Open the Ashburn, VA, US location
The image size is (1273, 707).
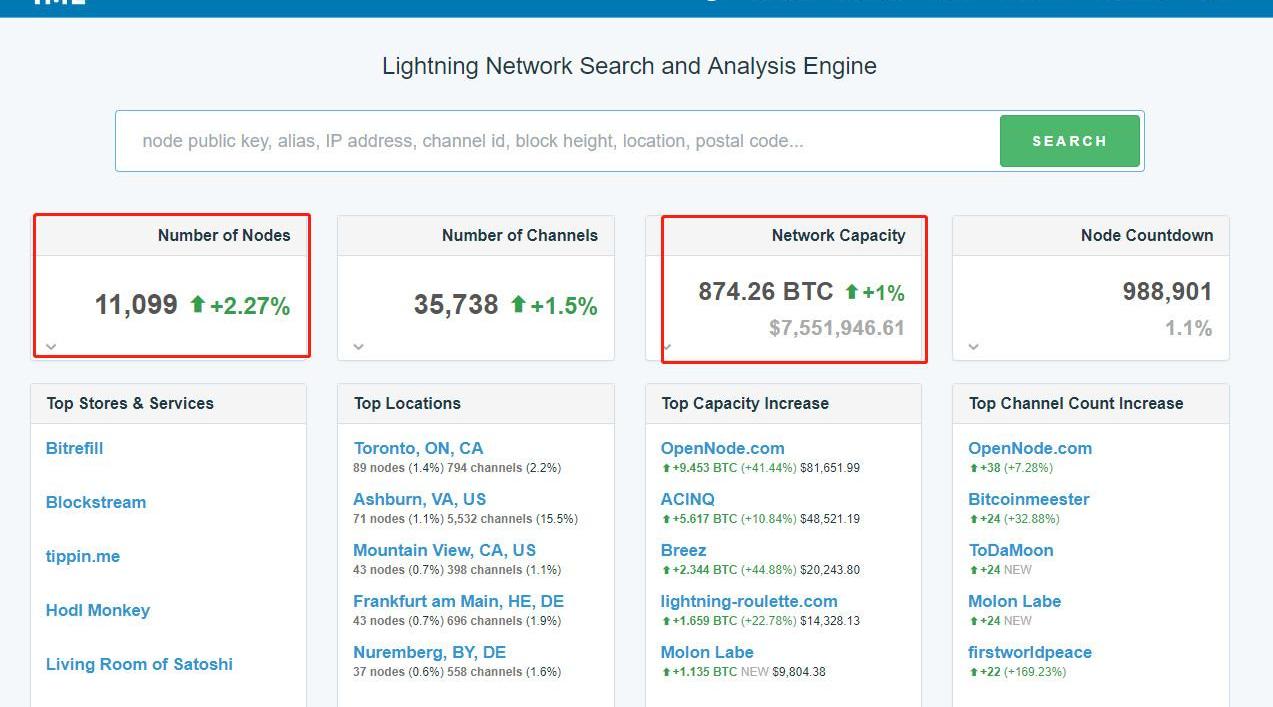(x=420, y=499)
